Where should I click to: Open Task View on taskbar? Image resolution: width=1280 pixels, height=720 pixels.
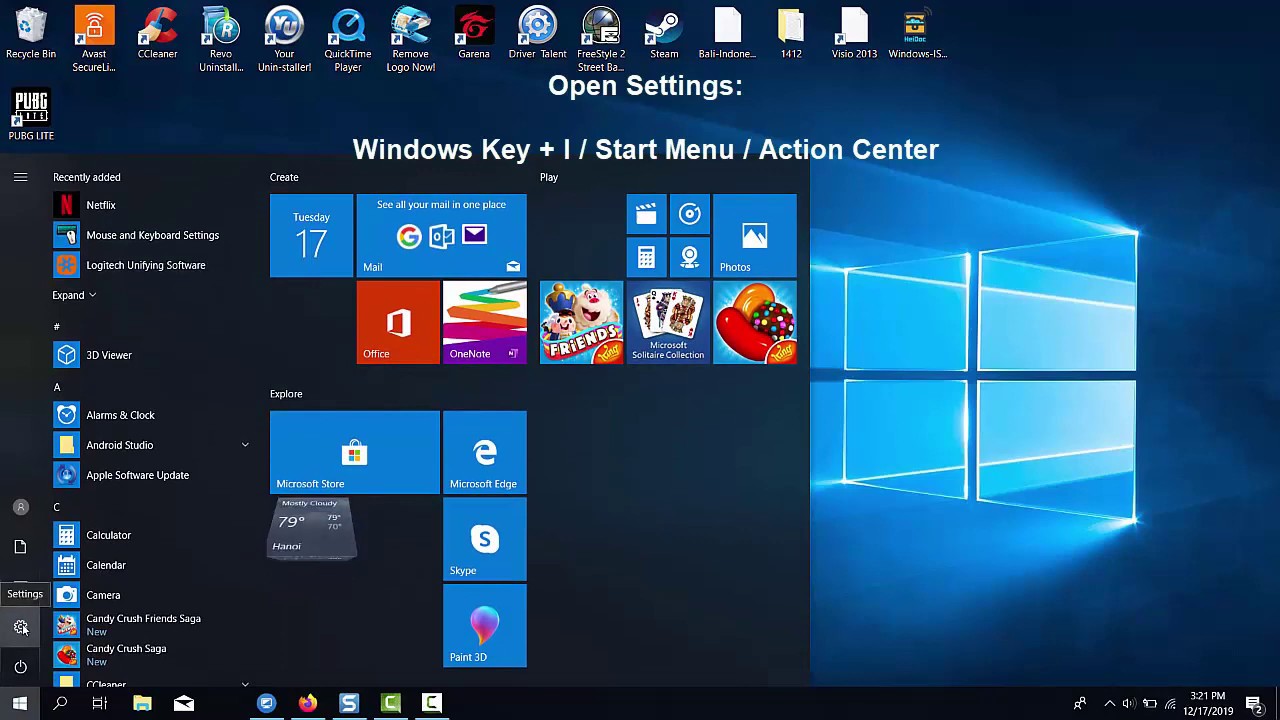pyautogui.click(x=100, y=703)
